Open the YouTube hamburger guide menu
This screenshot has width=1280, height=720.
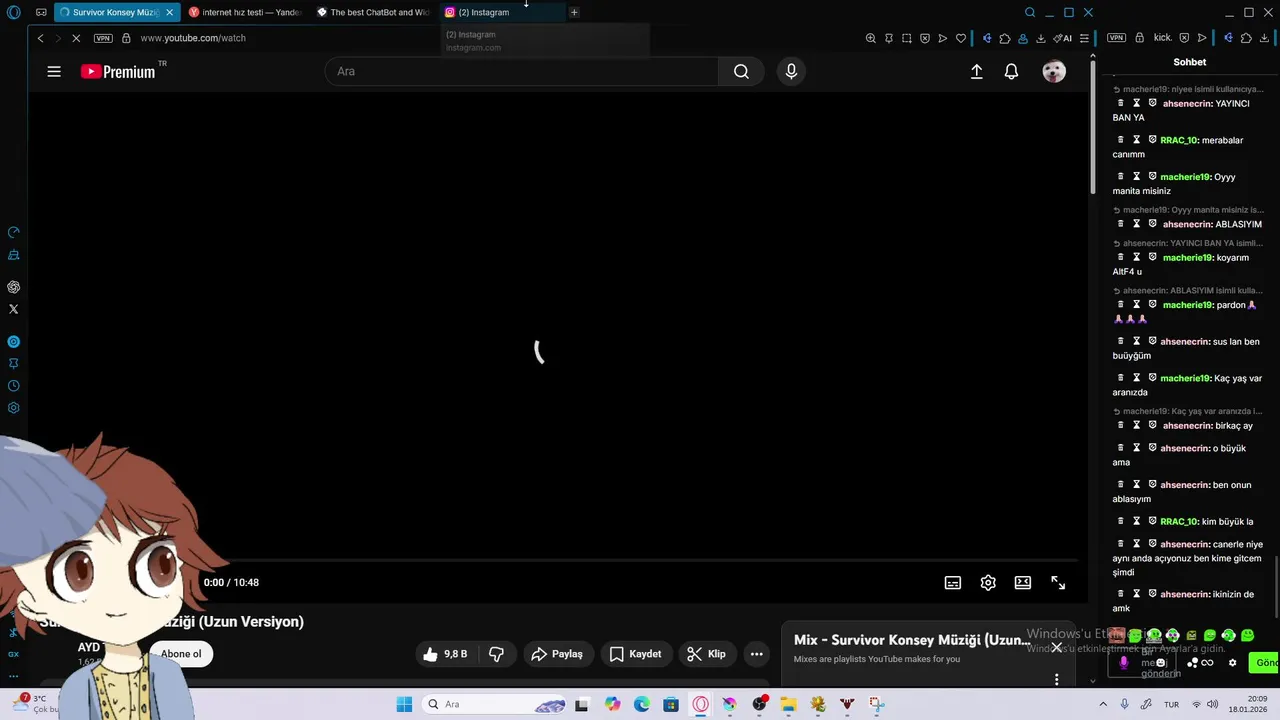[x=54, y=71]
